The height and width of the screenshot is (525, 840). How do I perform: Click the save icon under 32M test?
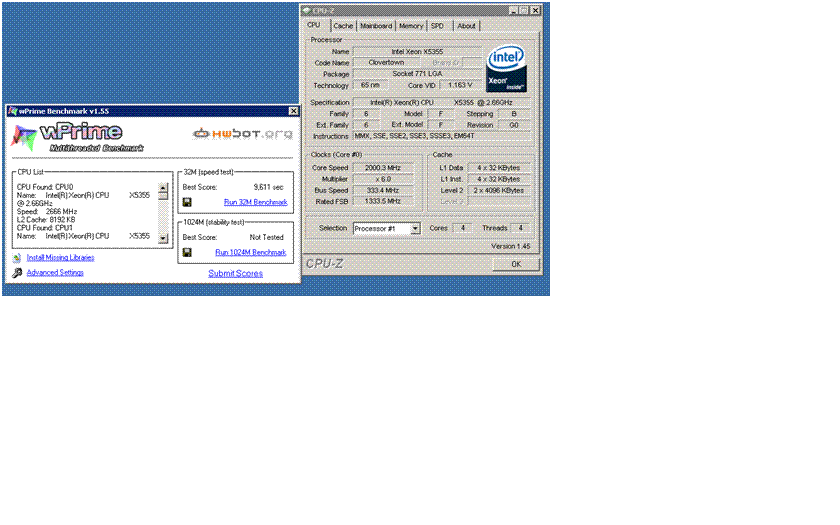pyautogui.click(x=187, y=202)
